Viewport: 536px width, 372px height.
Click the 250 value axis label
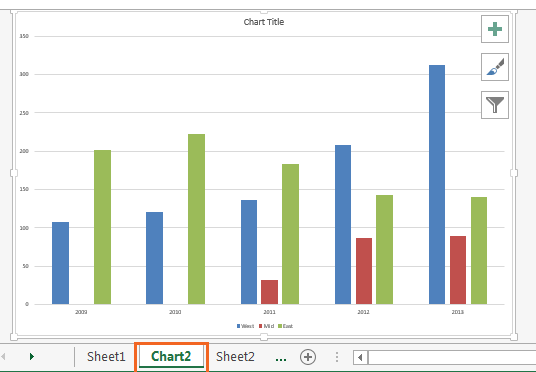coord(24,112)
